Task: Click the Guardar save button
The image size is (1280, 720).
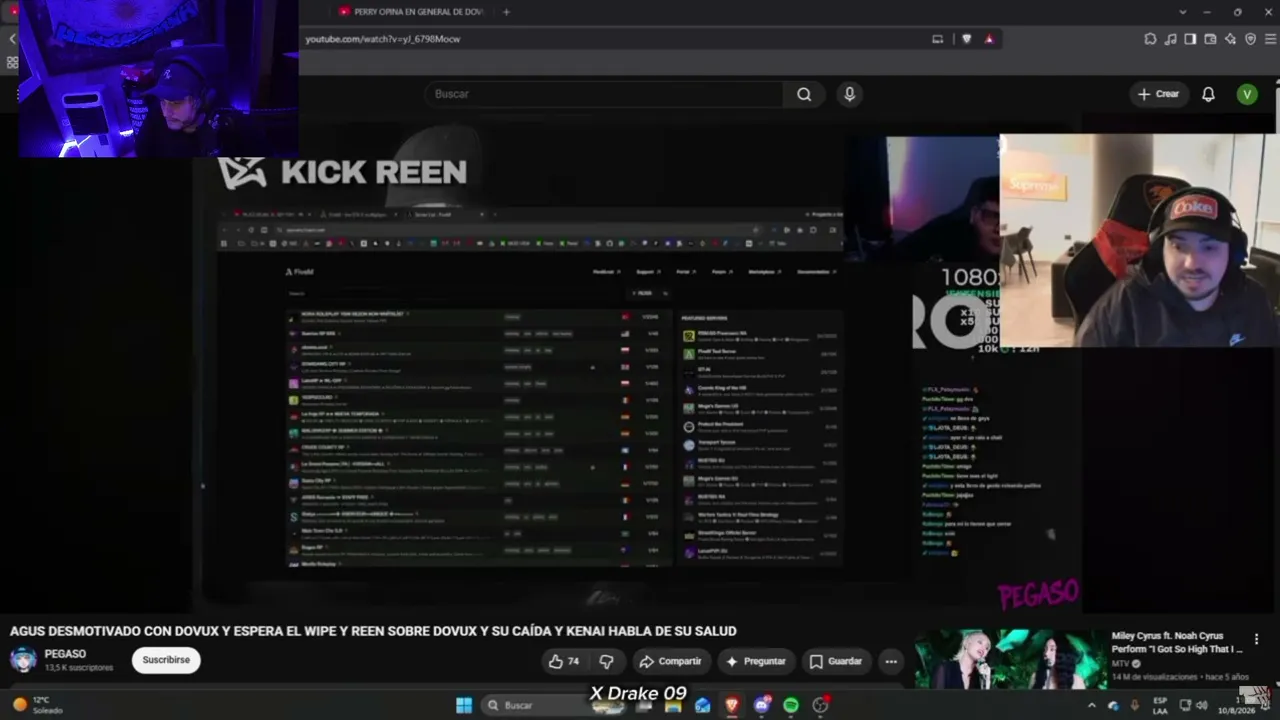Action: click(835, 661)
